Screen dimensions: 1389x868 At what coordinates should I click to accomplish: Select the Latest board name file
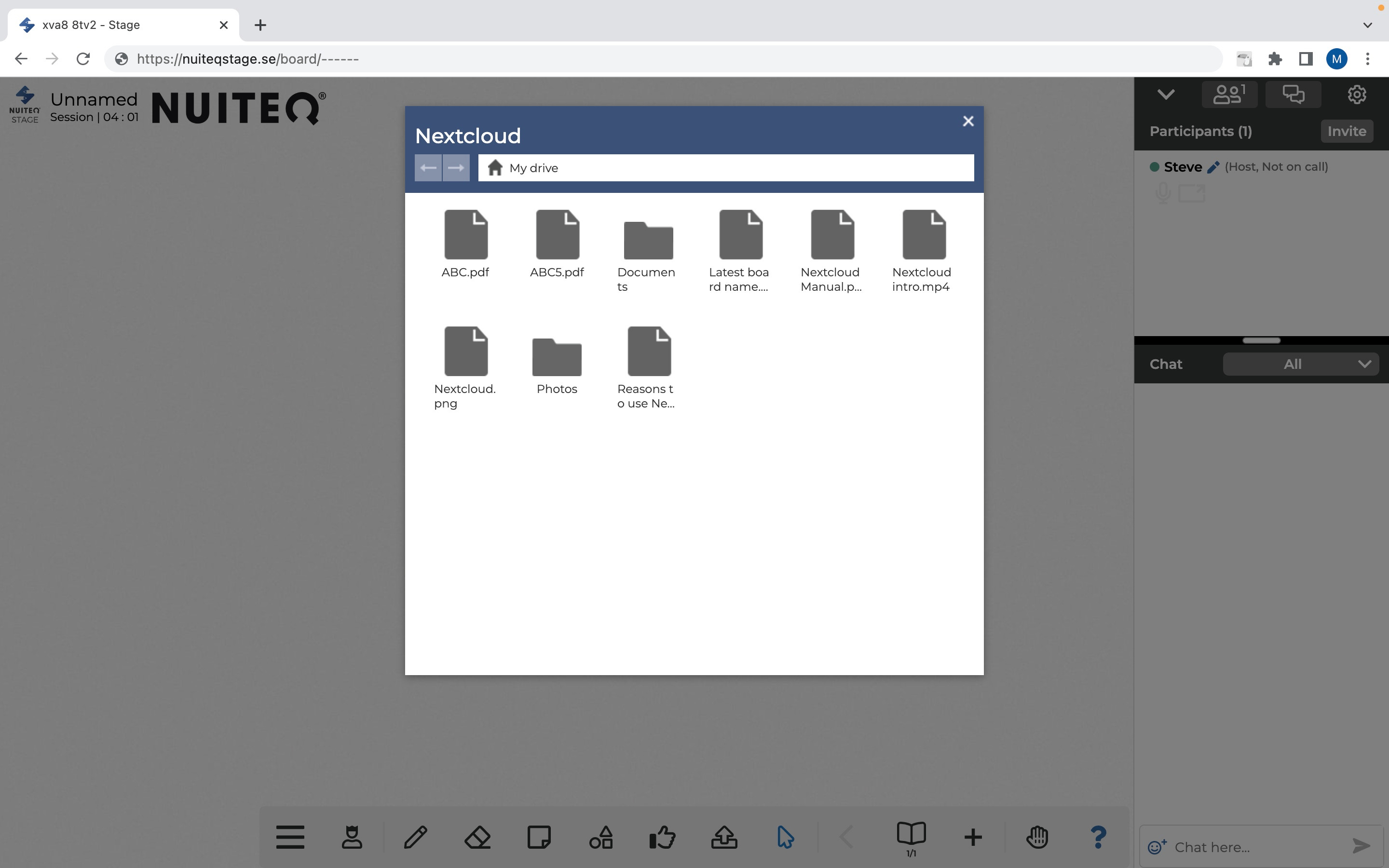[740, 251]
